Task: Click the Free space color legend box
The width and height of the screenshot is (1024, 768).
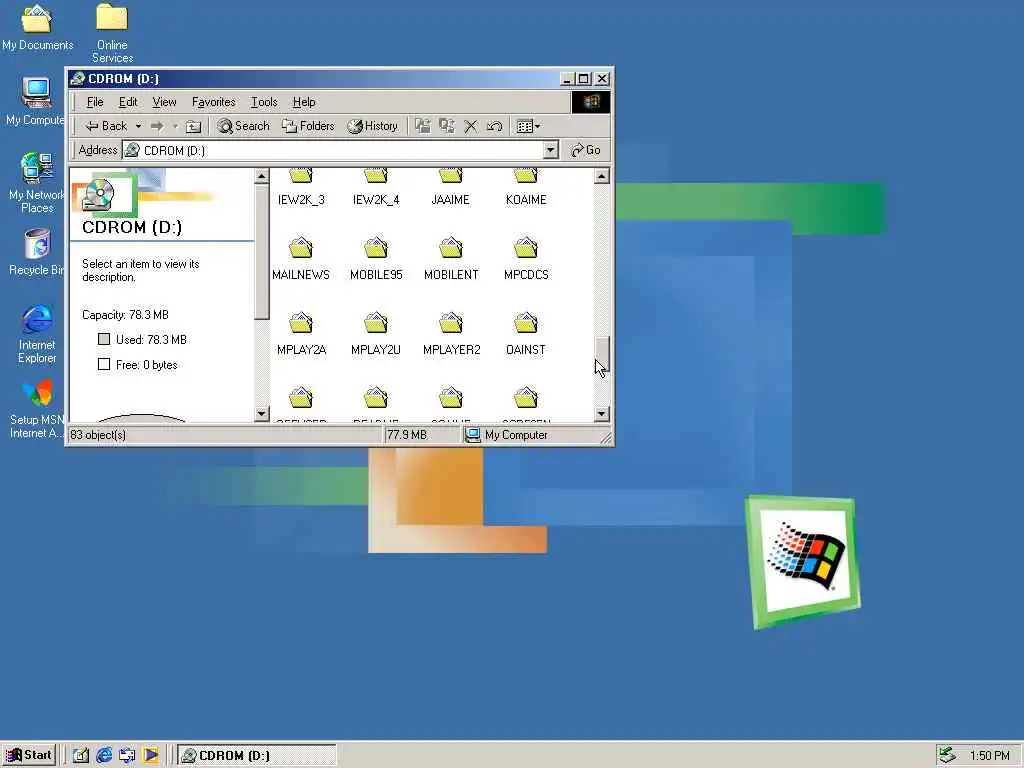Action: click(x=104, y=364)
